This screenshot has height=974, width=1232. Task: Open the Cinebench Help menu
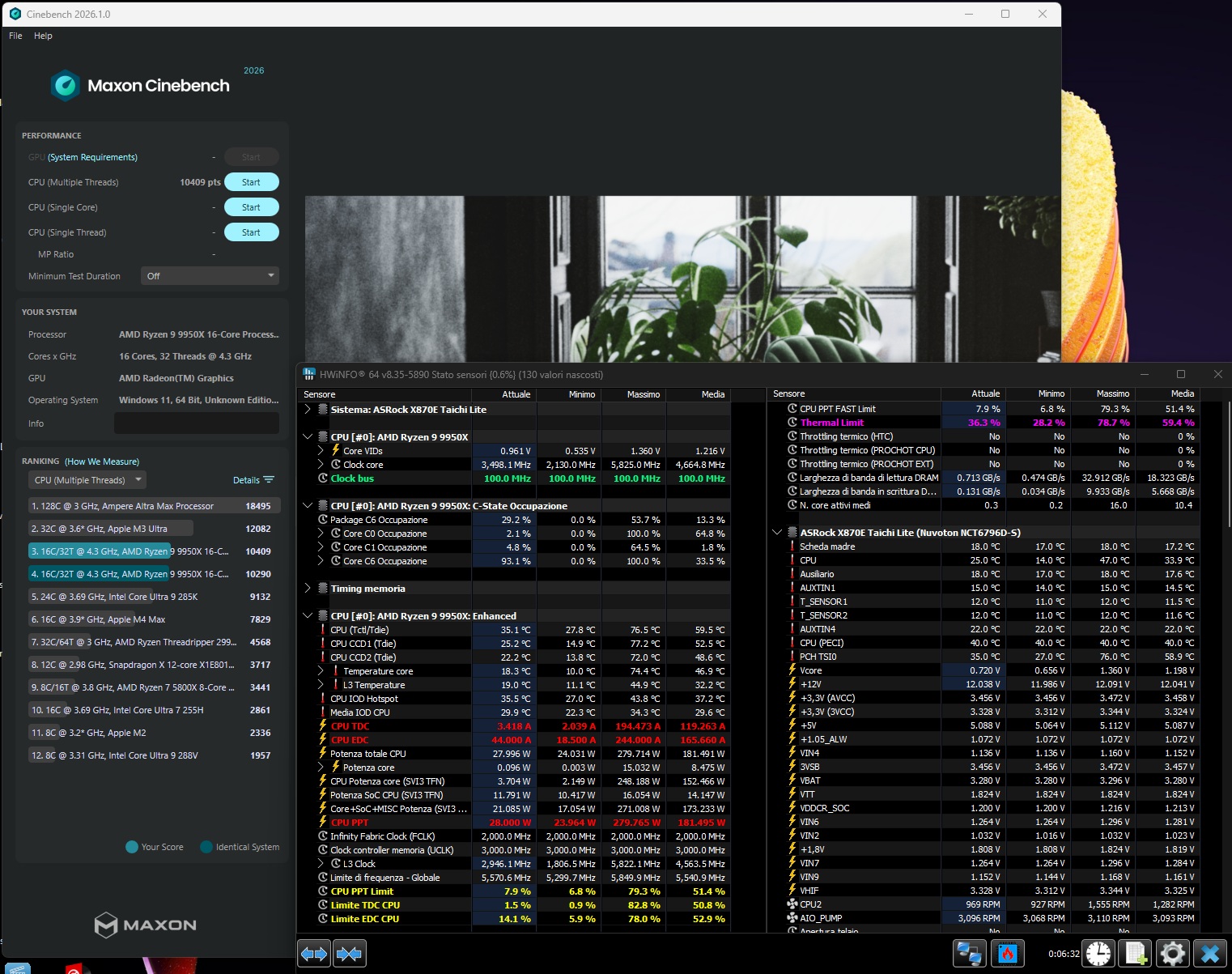pos(43,36)
